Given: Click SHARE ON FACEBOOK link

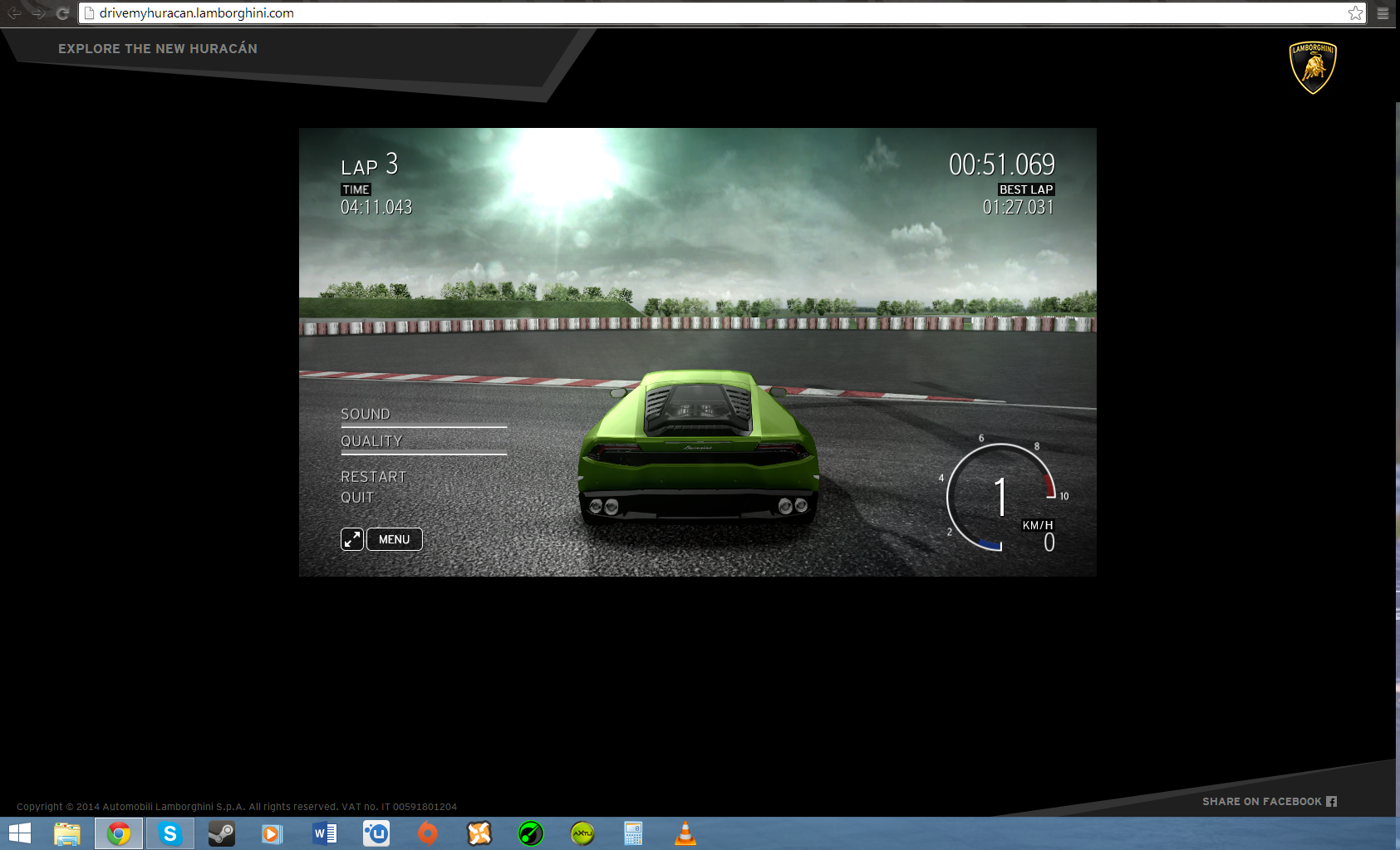Looking at the screenshot, I should [1262, 802].
